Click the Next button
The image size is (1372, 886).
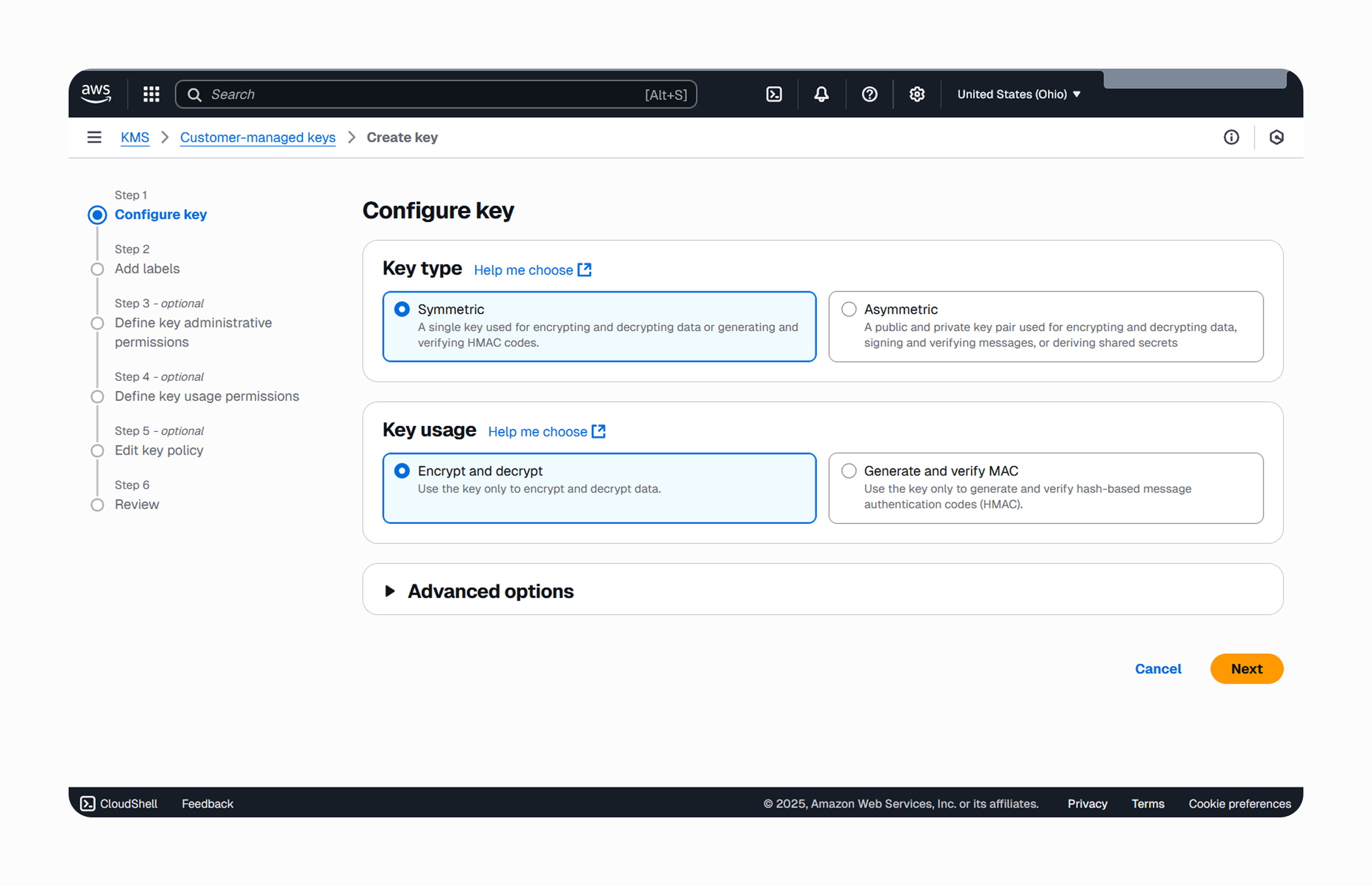1247,668
